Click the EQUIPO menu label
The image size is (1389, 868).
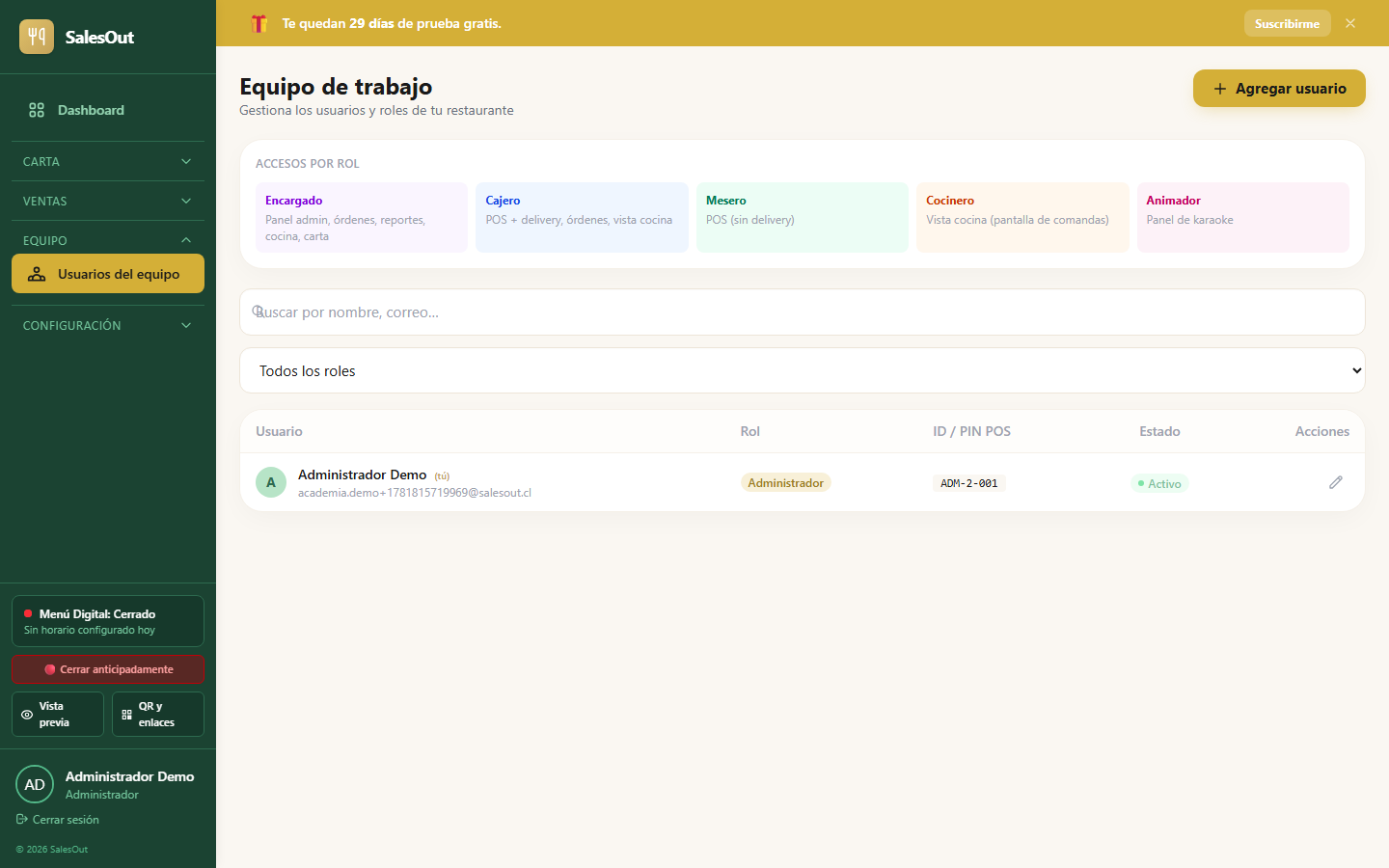45,241
